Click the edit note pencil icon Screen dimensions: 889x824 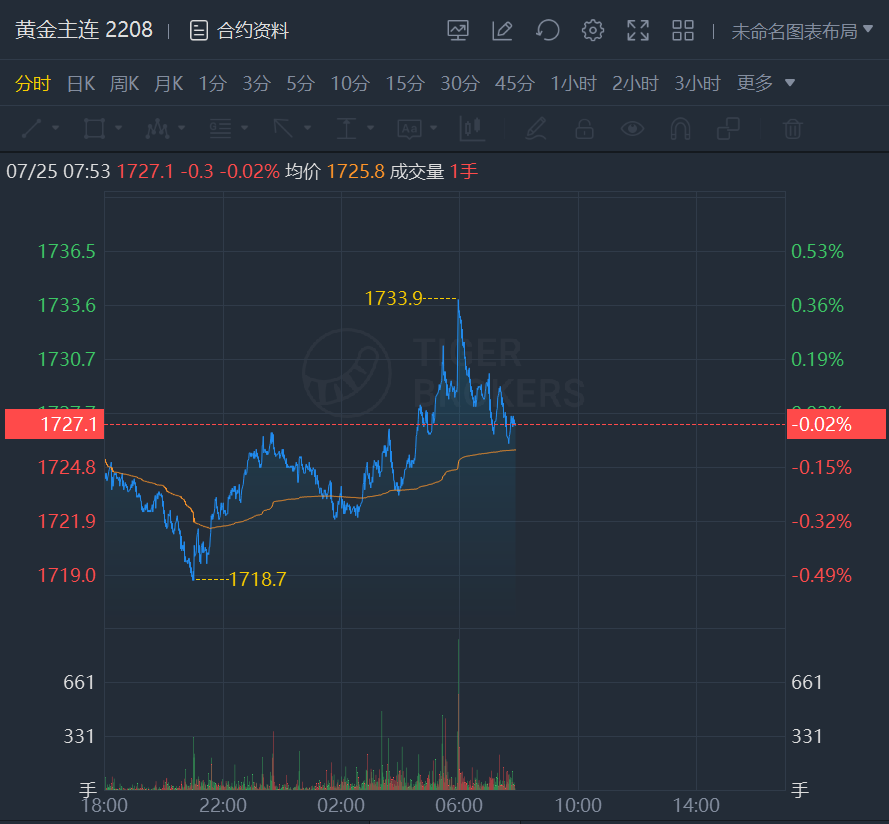click(x=502, y=31)
